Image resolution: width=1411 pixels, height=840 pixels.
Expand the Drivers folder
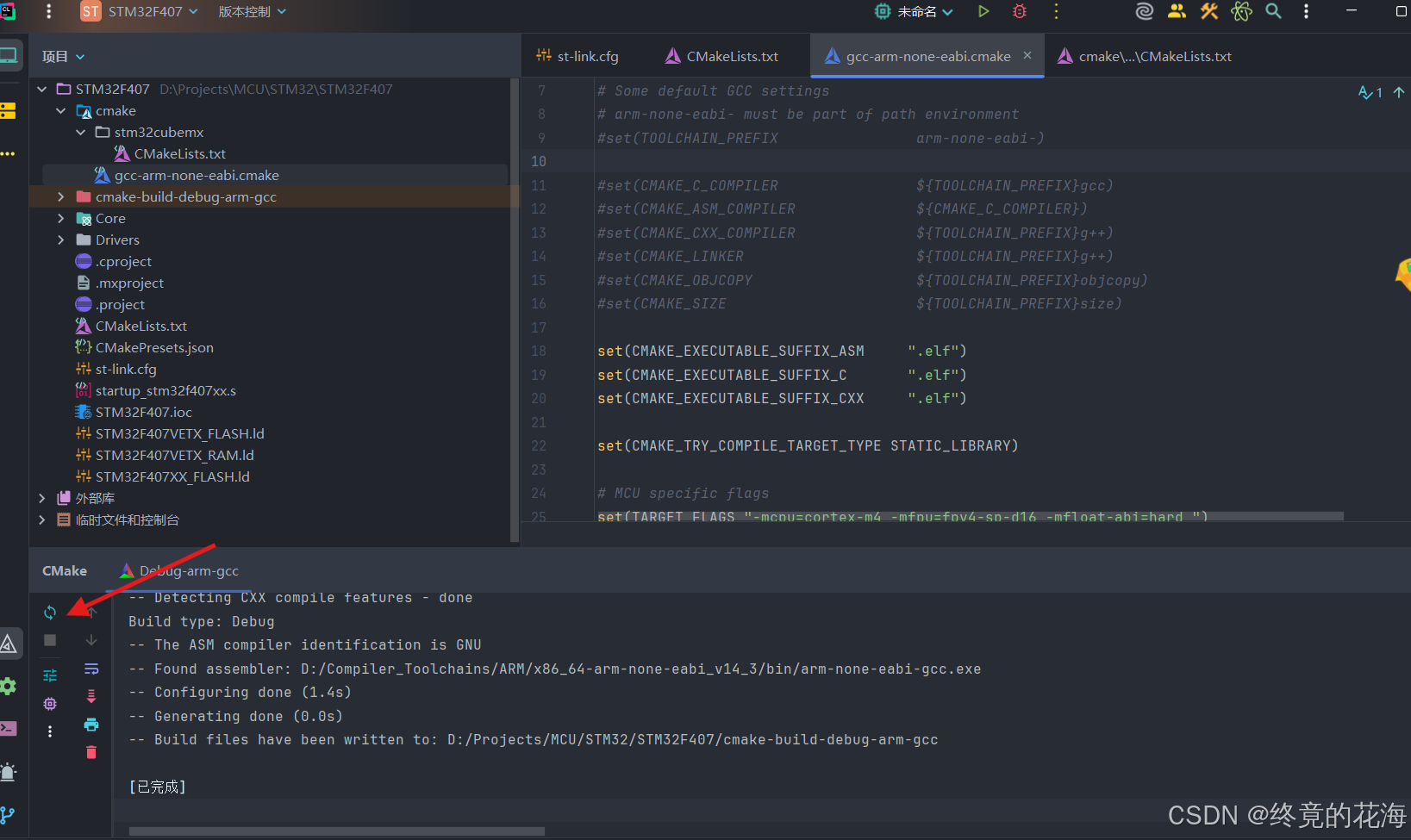click(x=60, y=240)
